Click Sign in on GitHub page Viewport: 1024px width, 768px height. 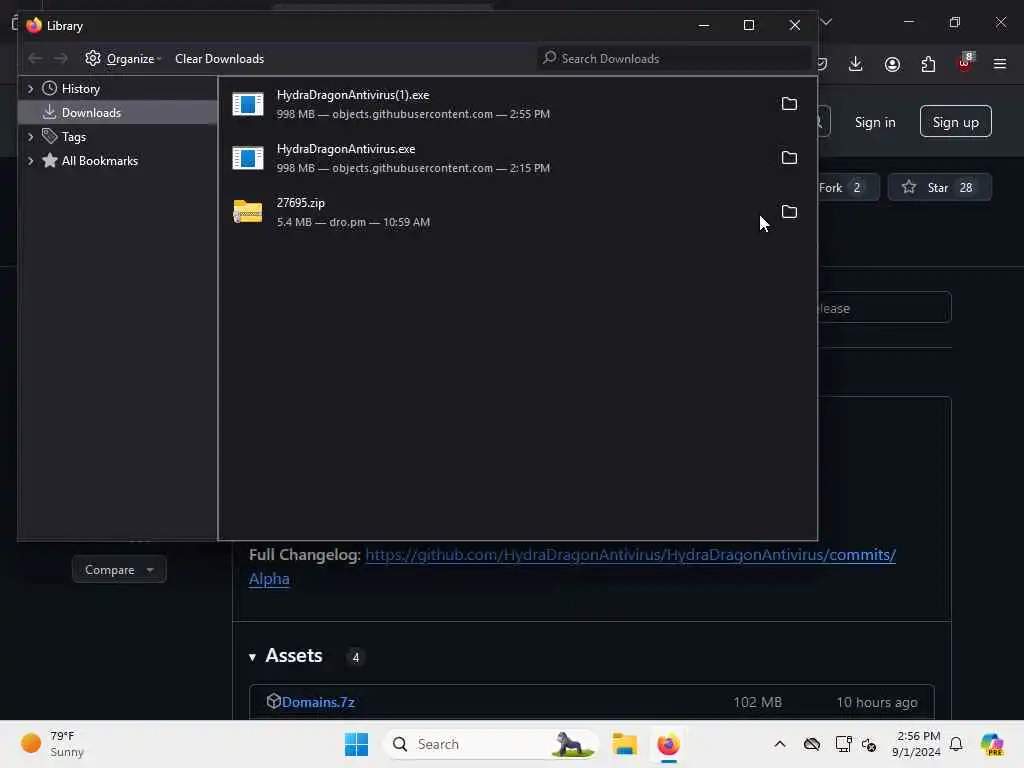875,122
